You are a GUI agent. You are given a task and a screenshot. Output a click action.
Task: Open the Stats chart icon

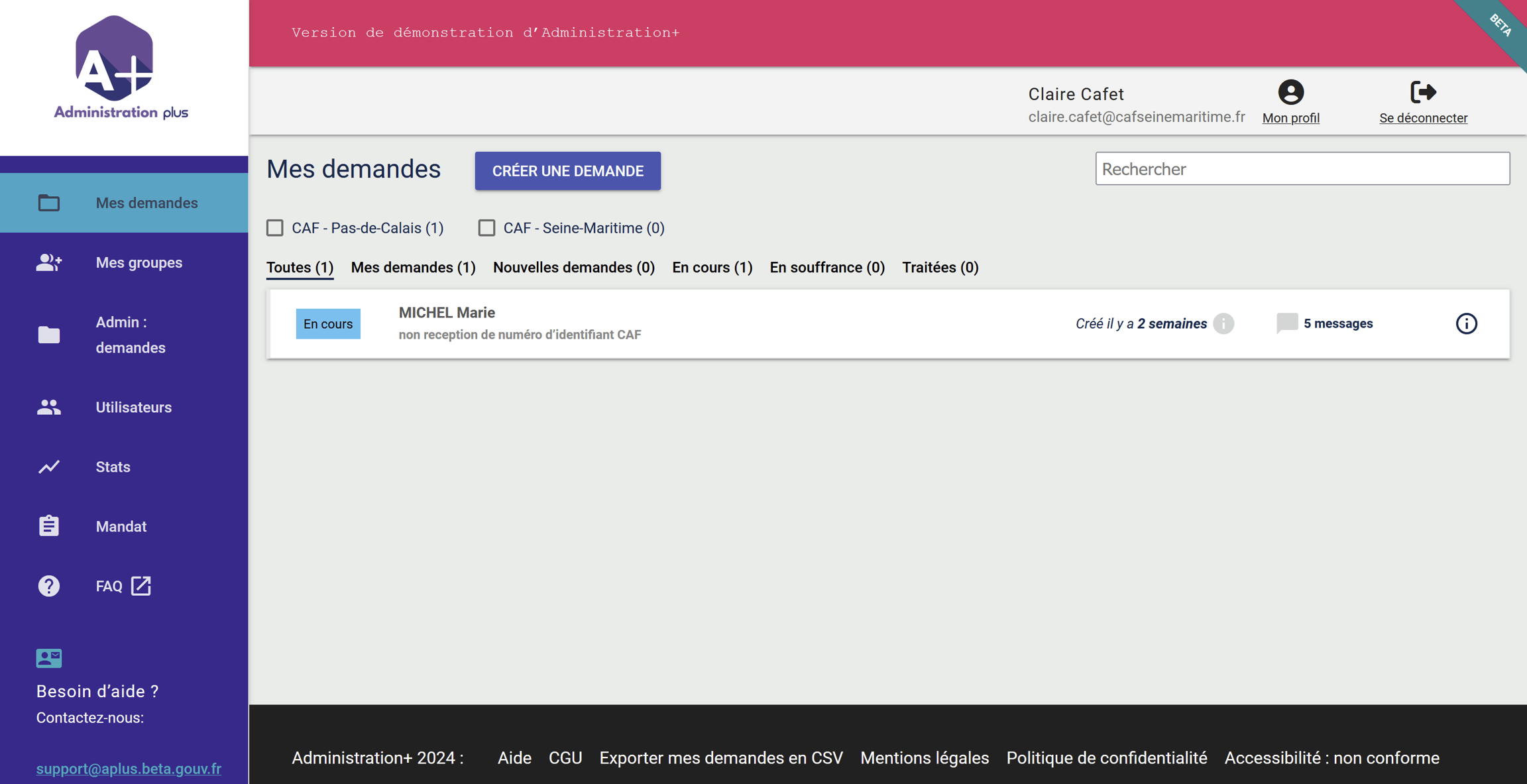coord(49,467)
